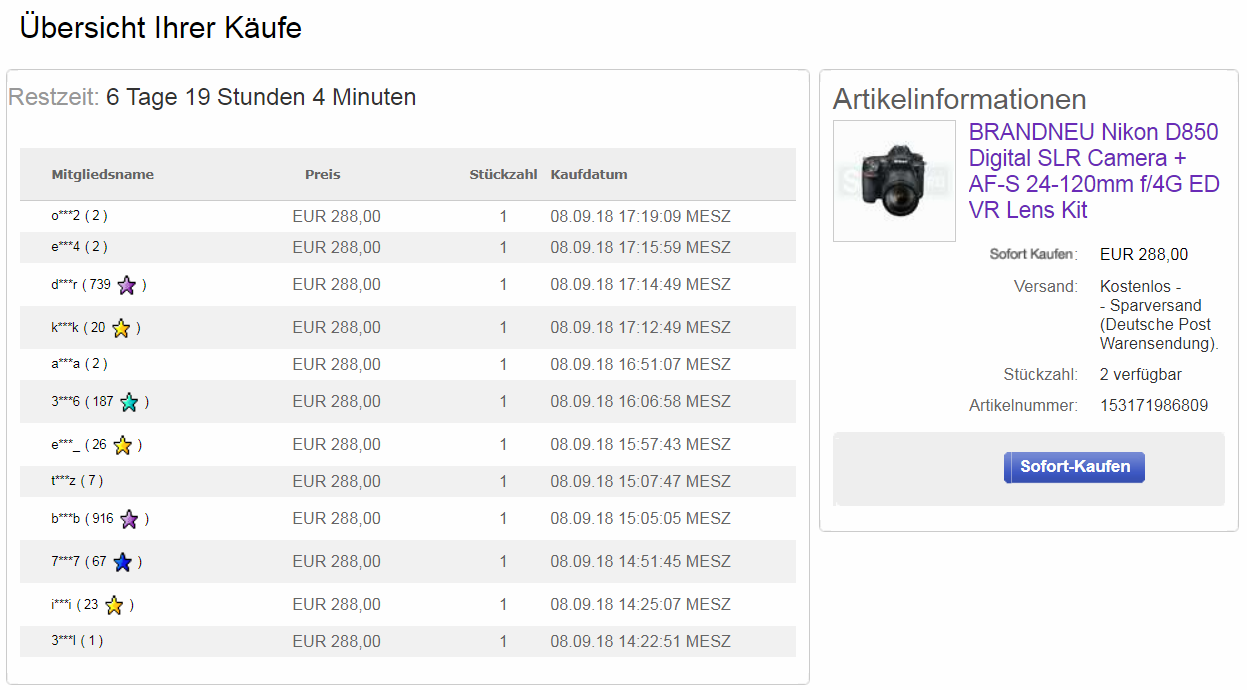
Task: Click member 3***l in last row
Action: point(65,642)
